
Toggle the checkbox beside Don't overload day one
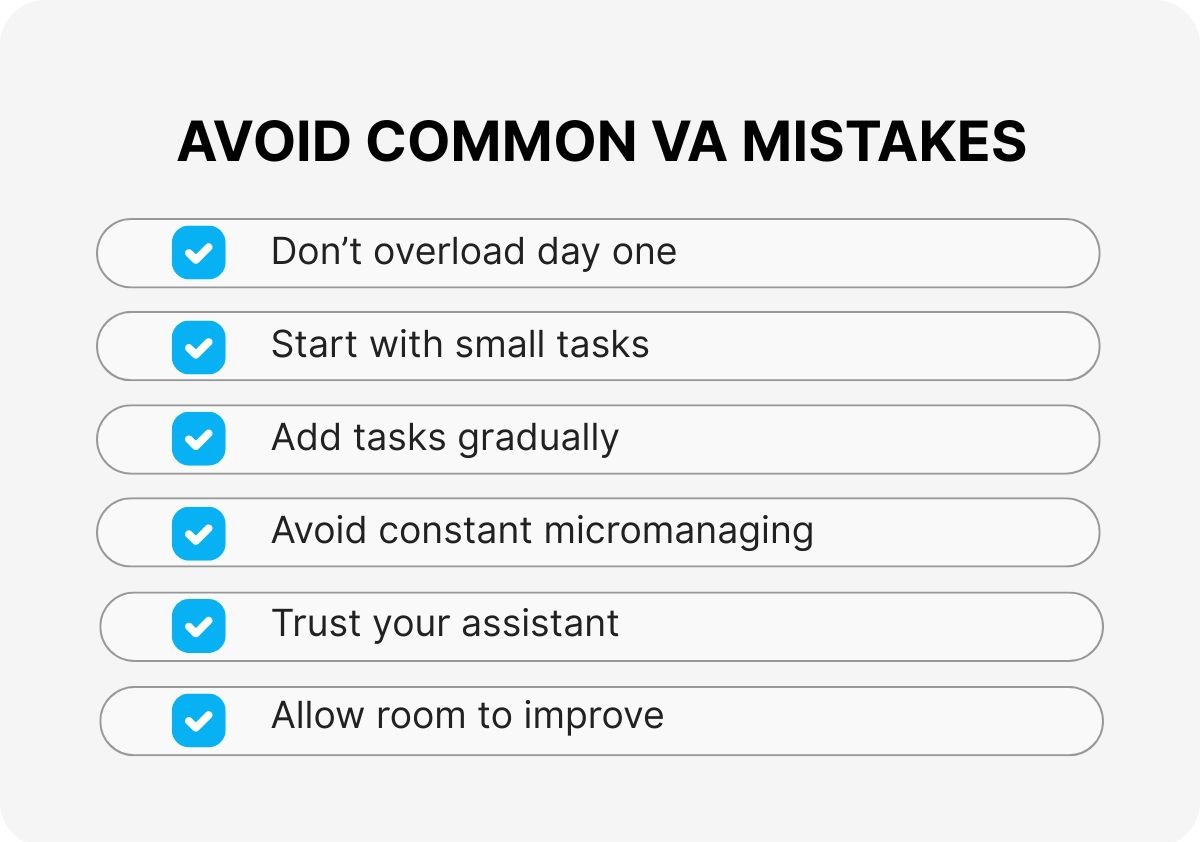click(x=198, y=253)
